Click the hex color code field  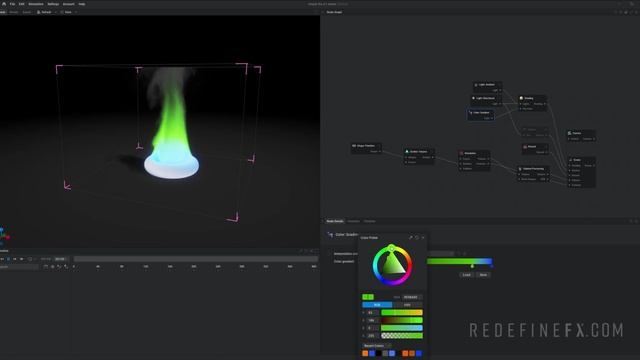coord(412,297)
